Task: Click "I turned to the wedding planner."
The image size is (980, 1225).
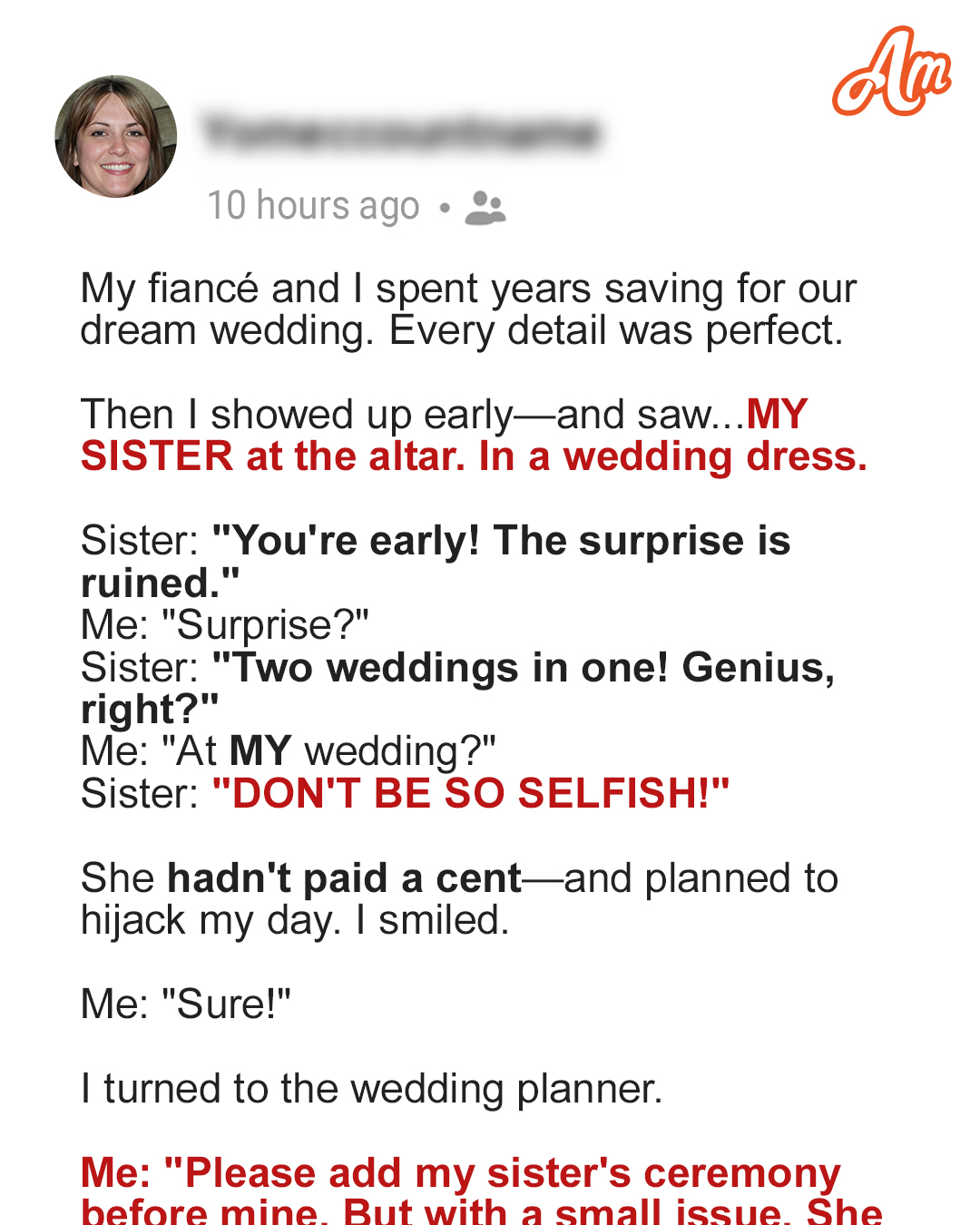Action: tap(371, 1089)
